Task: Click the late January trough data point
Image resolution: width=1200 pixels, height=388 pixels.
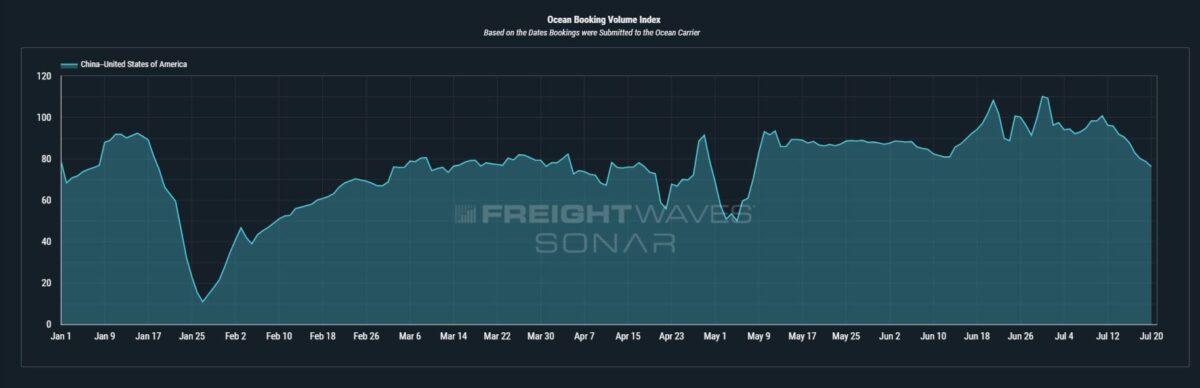Action: pos(202,301)
